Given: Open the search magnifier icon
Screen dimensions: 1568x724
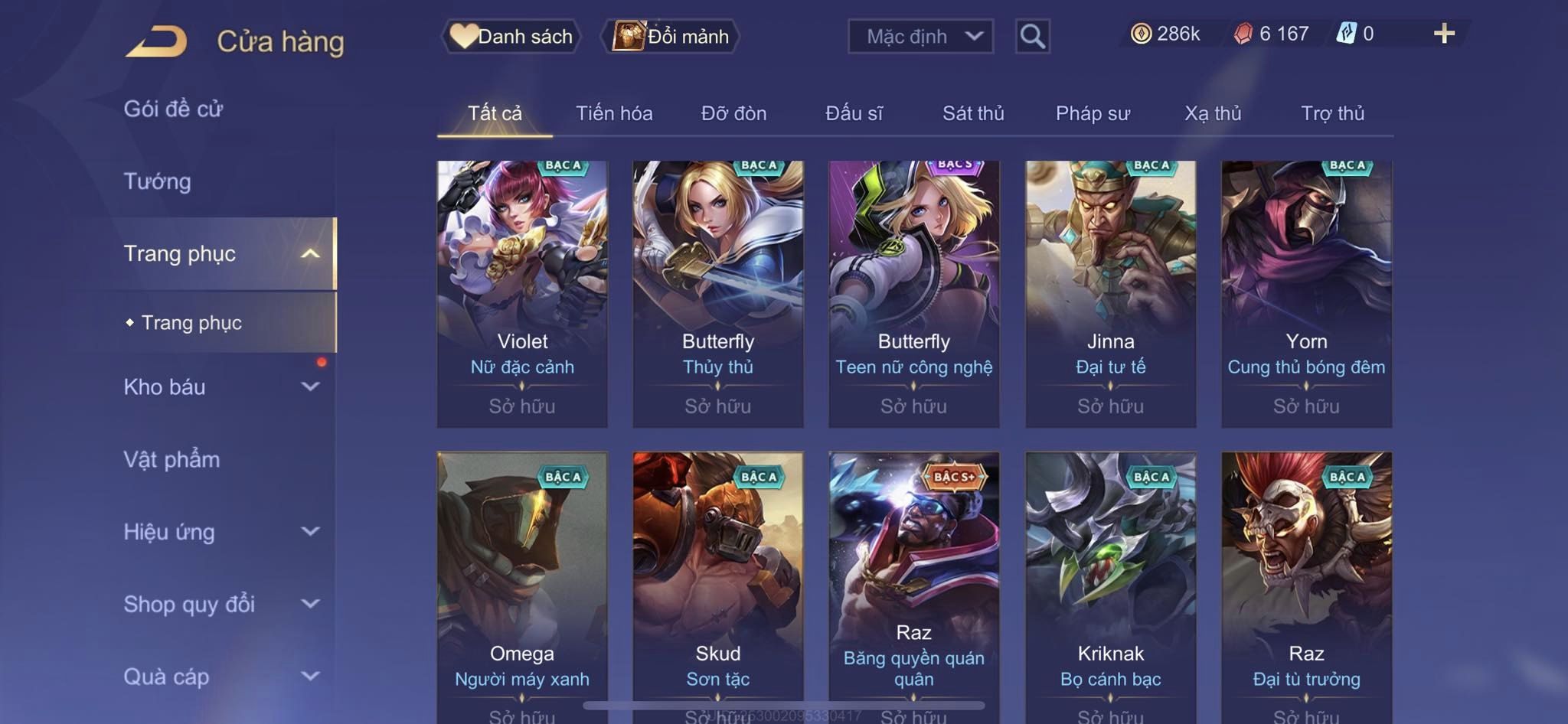Looking at the screenshot, I should tap(1032, 36).
